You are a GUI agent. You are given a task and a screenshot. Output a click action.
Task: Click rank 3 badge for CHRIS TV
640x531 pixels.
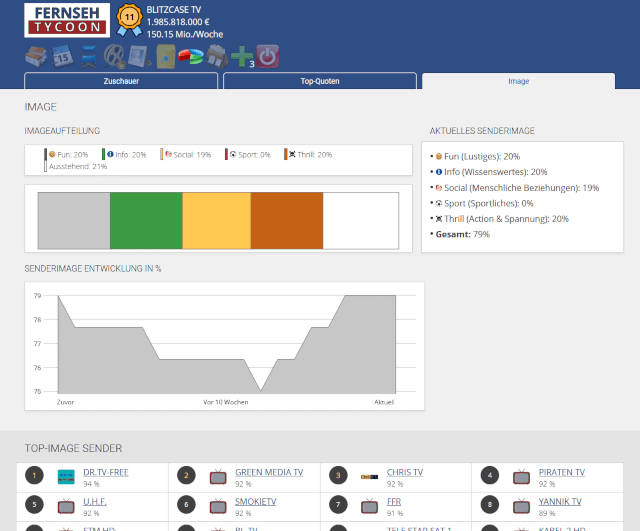click(338, 475)
